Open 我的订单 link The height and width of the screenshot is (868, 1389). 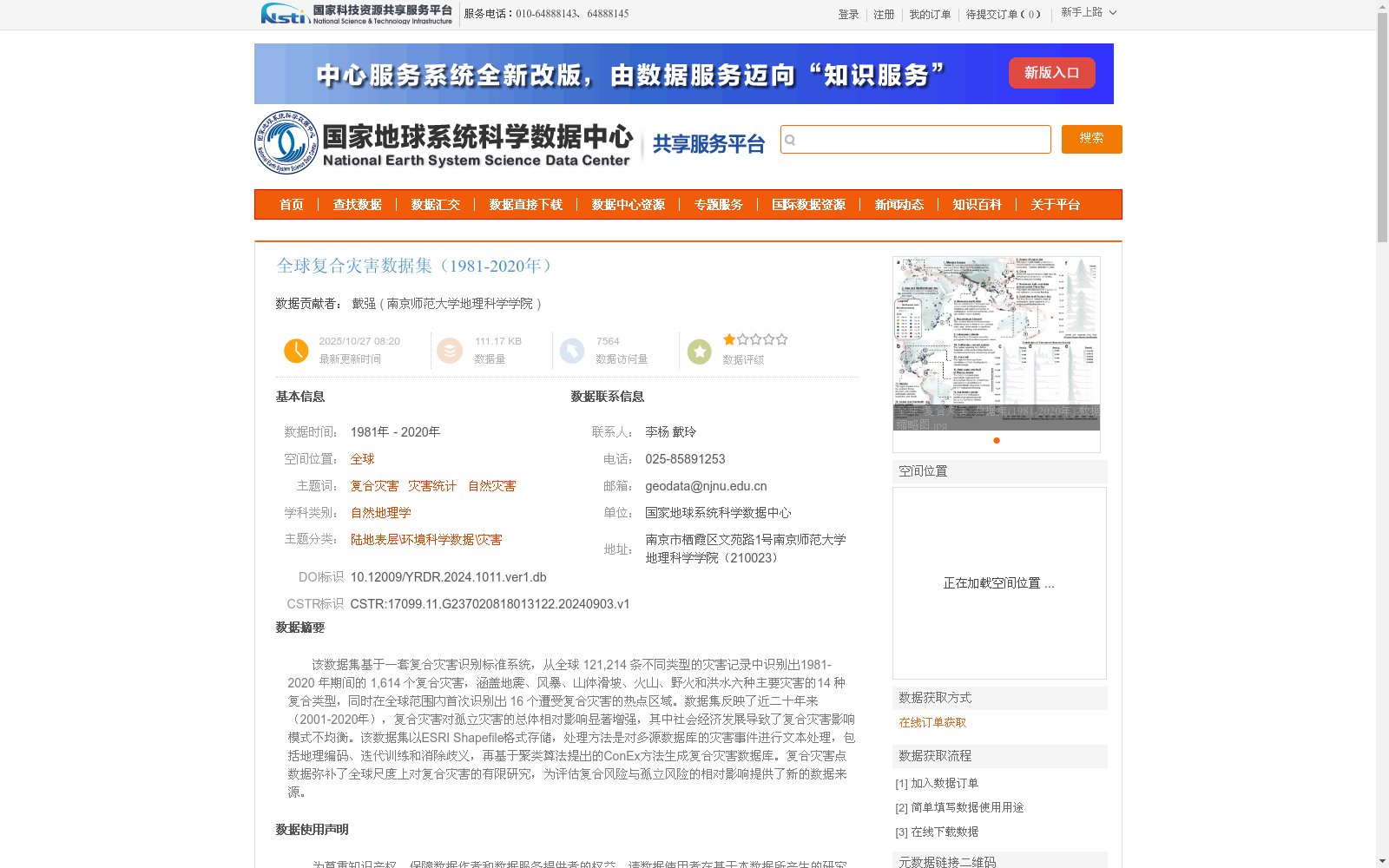[930, 15]
